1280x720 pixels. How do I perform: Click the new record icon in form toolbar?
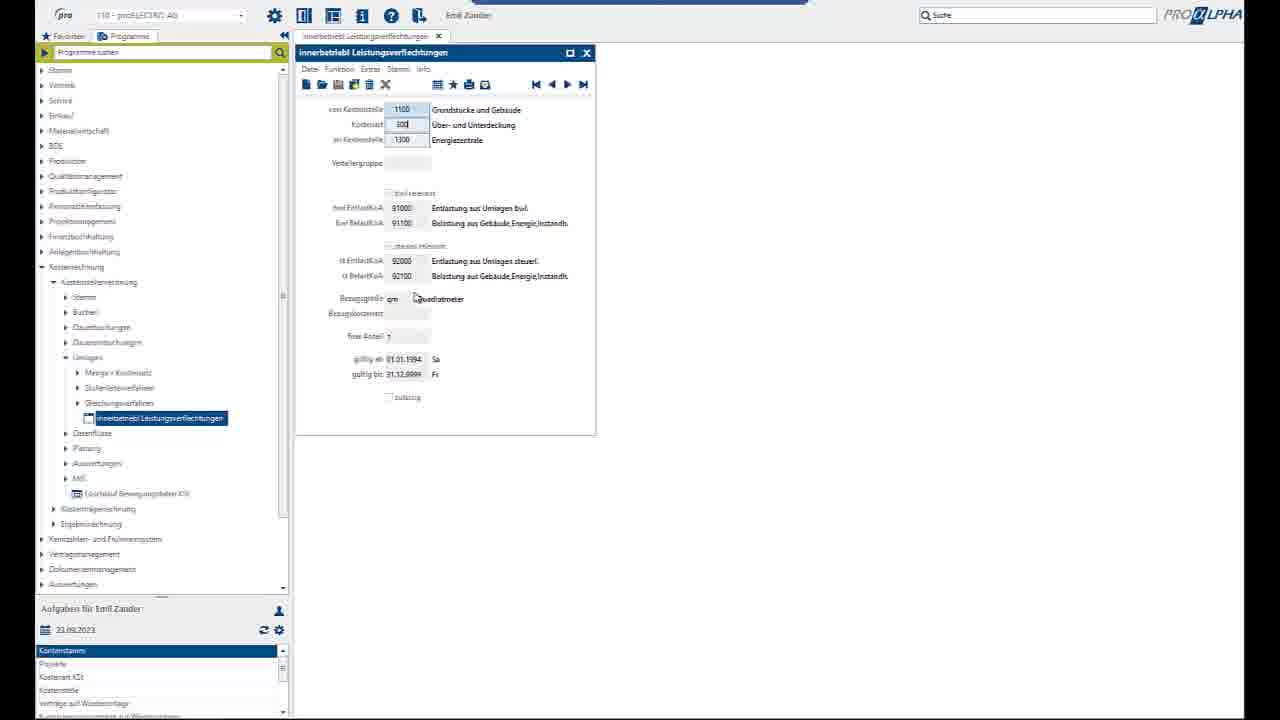coord(307,85)
